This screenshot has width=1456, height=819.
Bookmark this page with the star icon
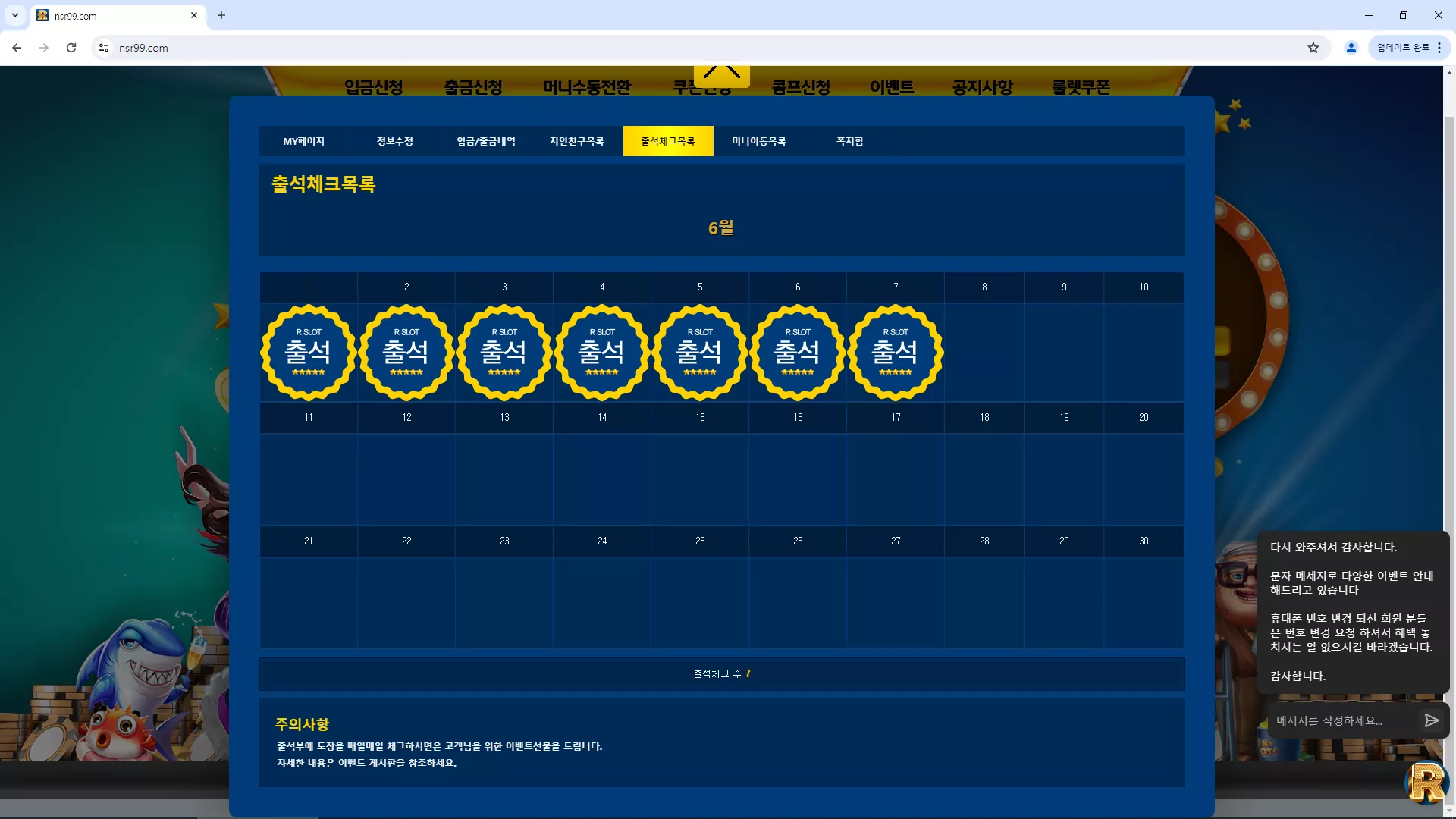coord(1313,48)
